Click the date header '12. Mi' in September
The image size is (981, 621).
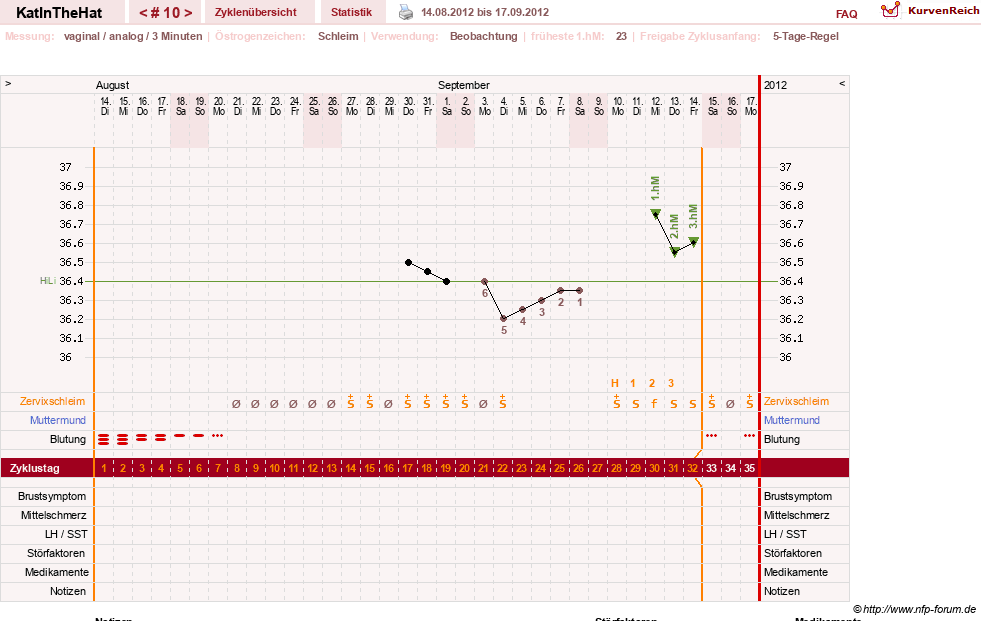click(x=656, y=106)
